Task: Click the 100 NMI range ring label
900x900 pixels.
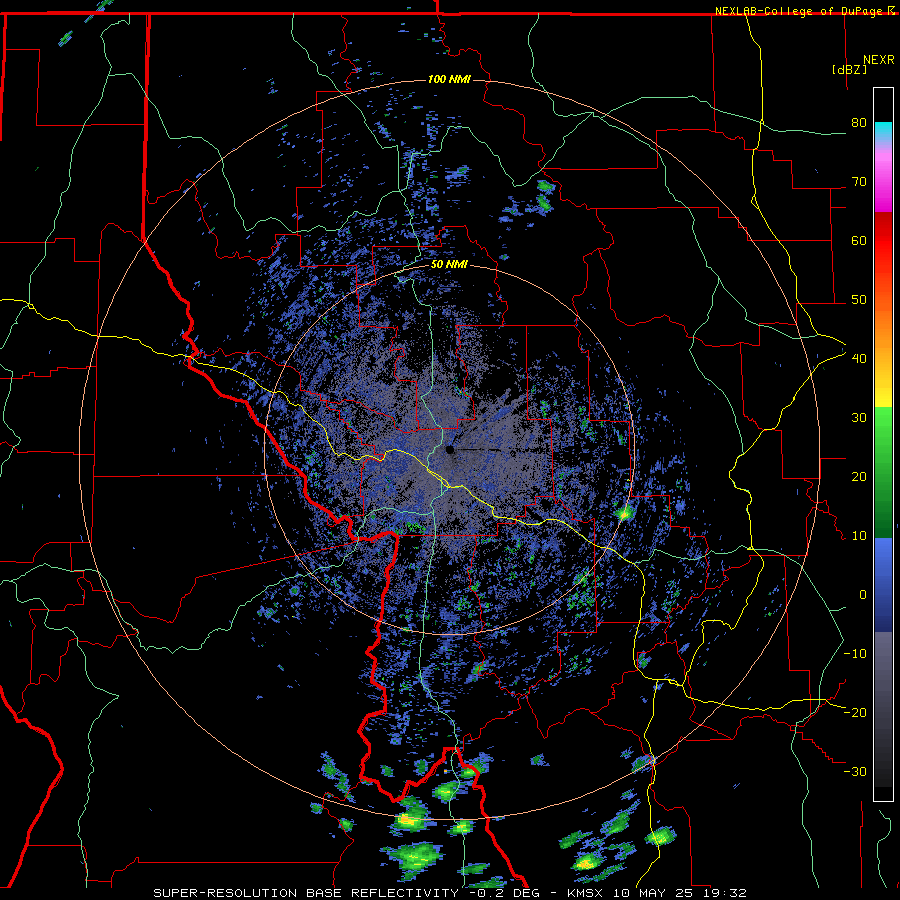Action: point(449,79)
